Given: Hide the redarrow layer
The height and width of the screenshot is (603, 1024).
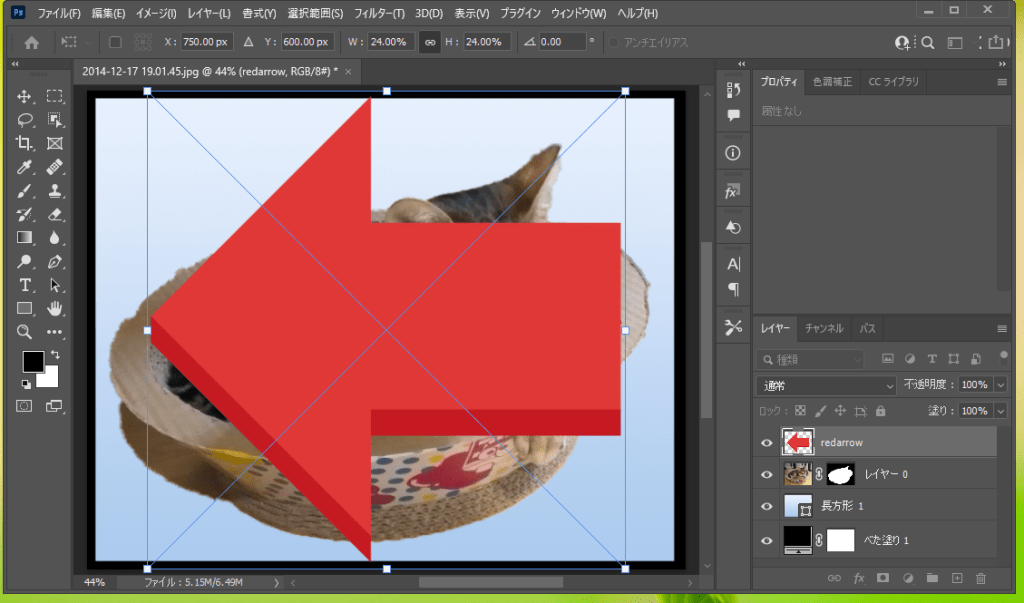Looking at the screenshot, I should click(767, 442).
